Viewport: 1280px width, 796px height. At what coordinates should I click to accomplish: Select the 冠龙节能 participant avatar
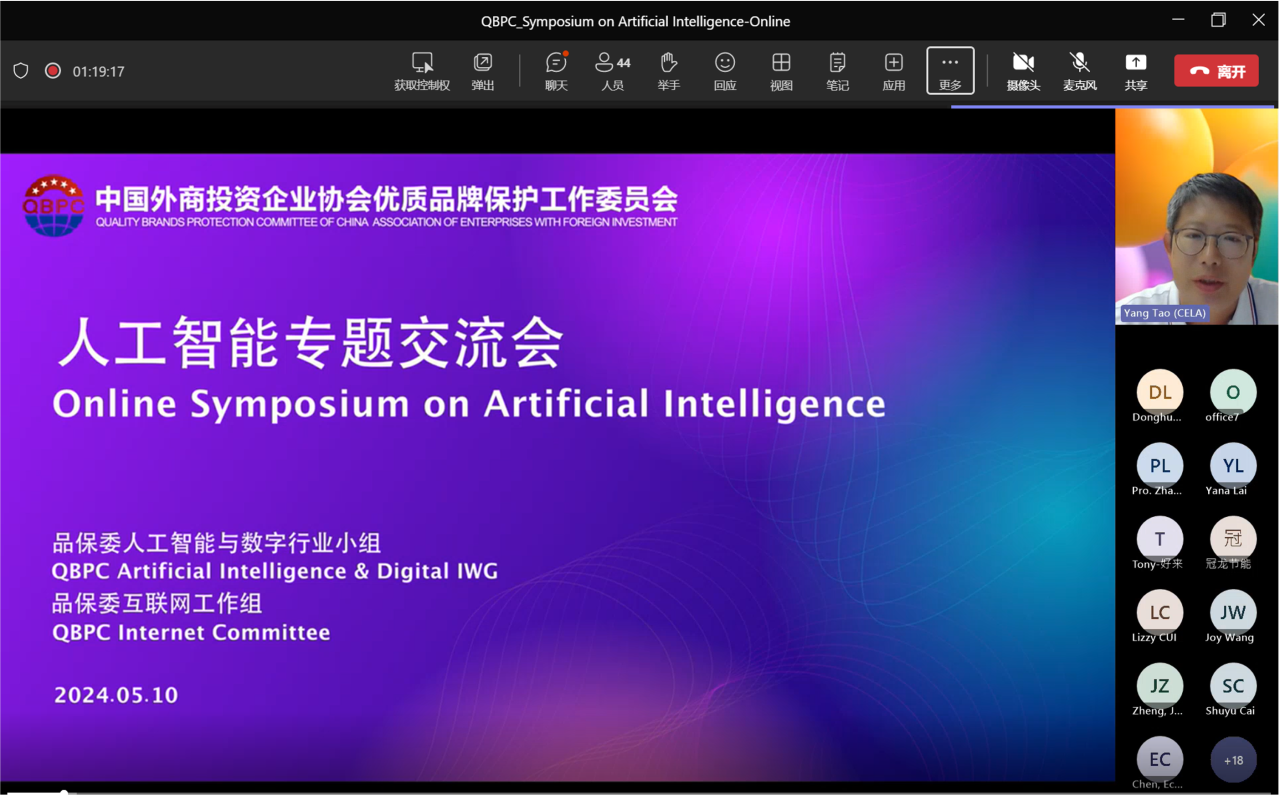click(1233, 539)
